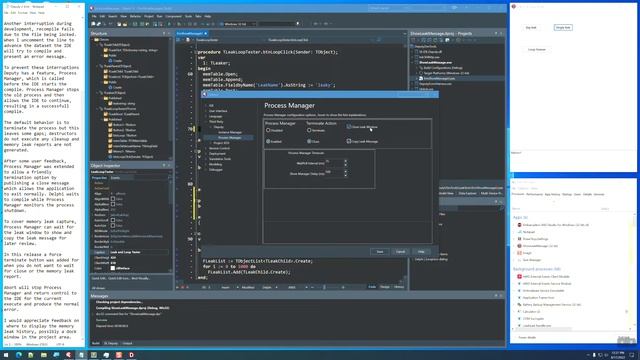Image resolution: width=640 pixels, height=360 pixels.
Task: Click the ShowLeakMessage process icon in Task Manager
Action: (x=519, y=246)
